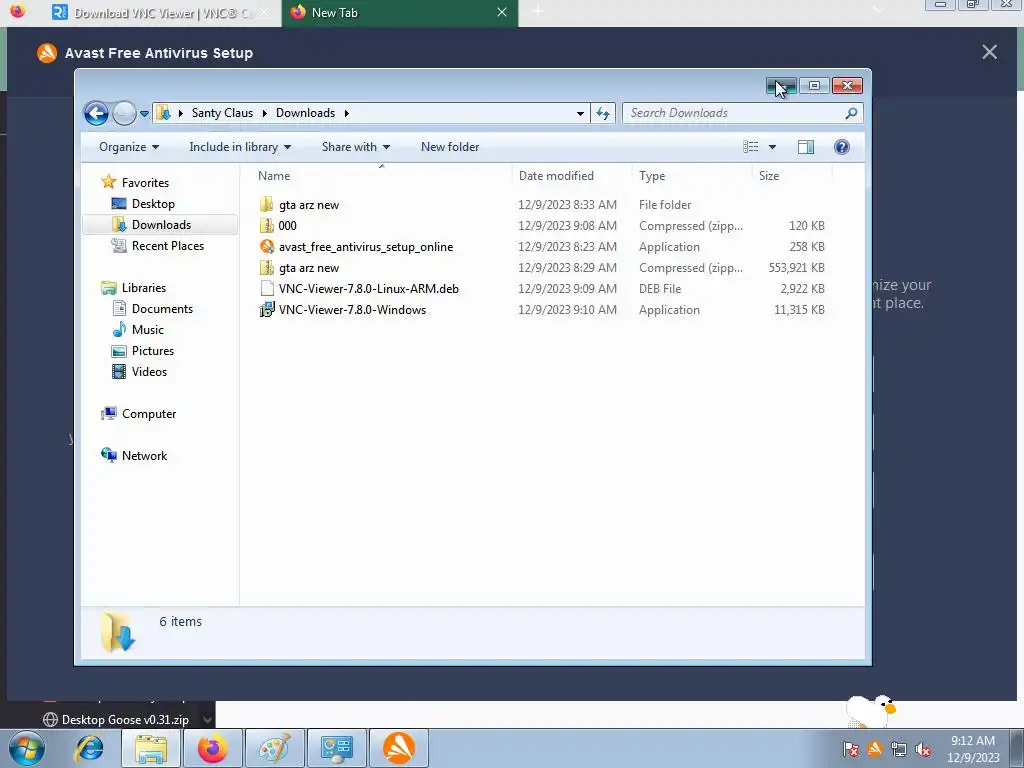Switch to Firefox in the taskbar
The width and height of the screenshot is (1024, 768).
click(x=213, y=748)
